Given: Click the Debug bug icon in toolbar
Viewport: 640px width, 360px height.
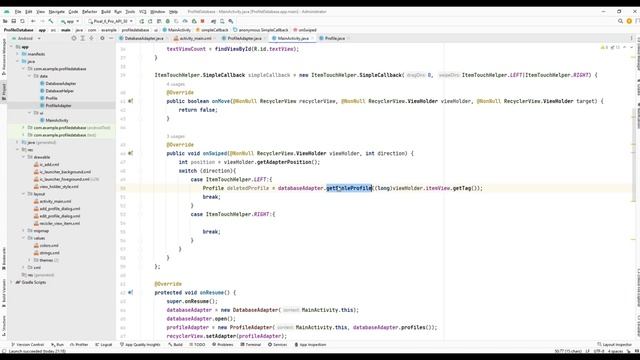Looking at the screenshot, I should point(168,21).
